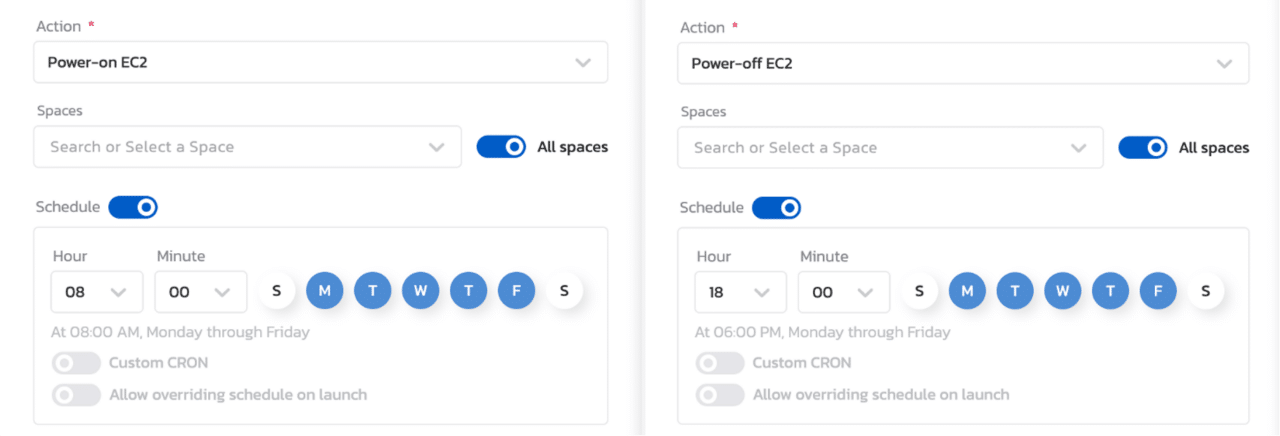Deselect Tuesday in the Power-off schedule
The height and width of the screenshot is (436, 1280).
coord(1015,291)
